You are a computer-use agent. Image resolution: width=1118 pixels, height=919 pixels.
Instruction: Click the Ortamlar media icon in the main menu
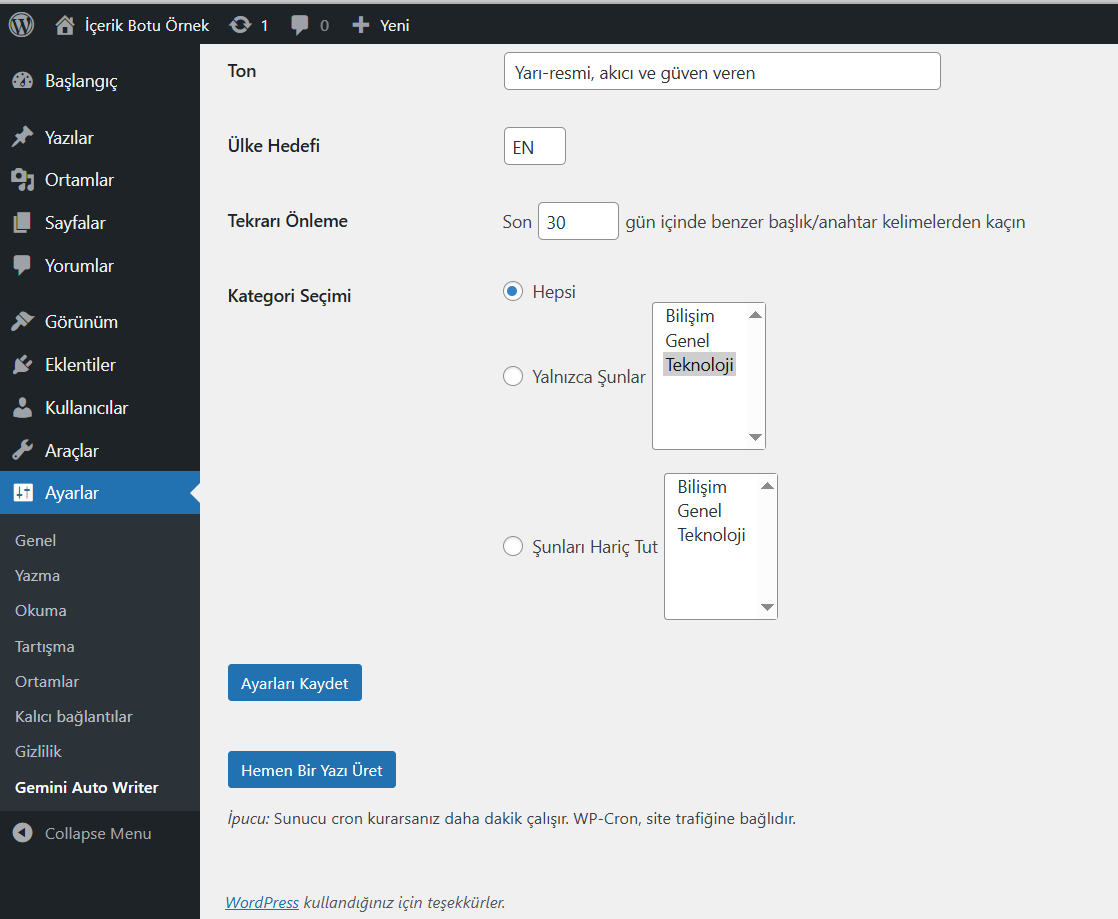click(x=23, y=180)
